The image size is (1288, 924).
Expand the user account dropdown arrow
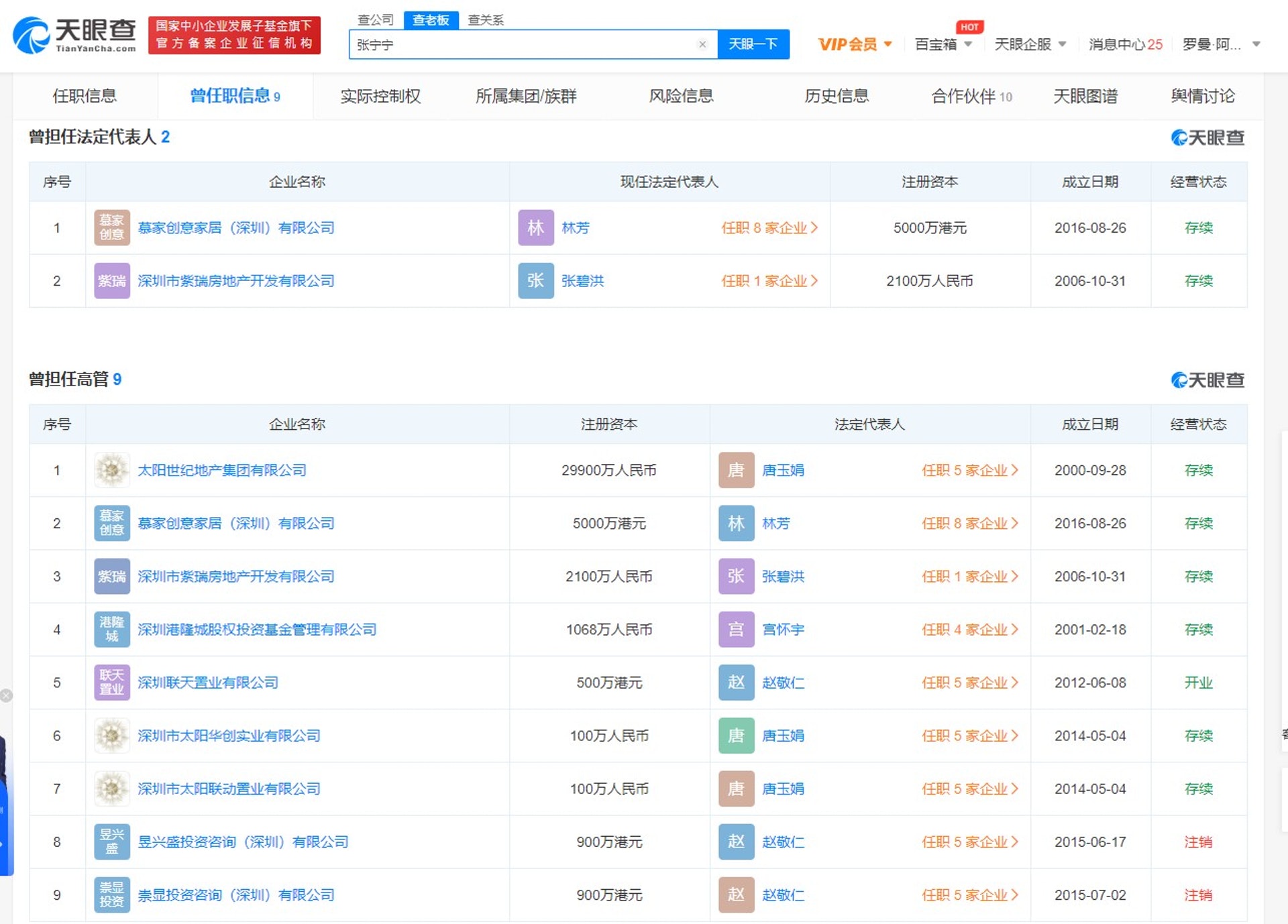[x=1256, y=44]
